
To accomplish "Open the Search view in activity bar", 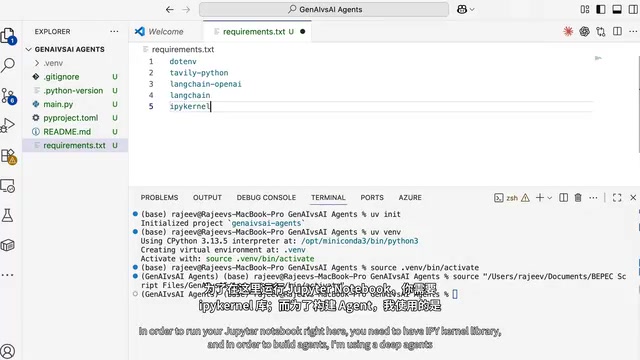I will (8, 64).
